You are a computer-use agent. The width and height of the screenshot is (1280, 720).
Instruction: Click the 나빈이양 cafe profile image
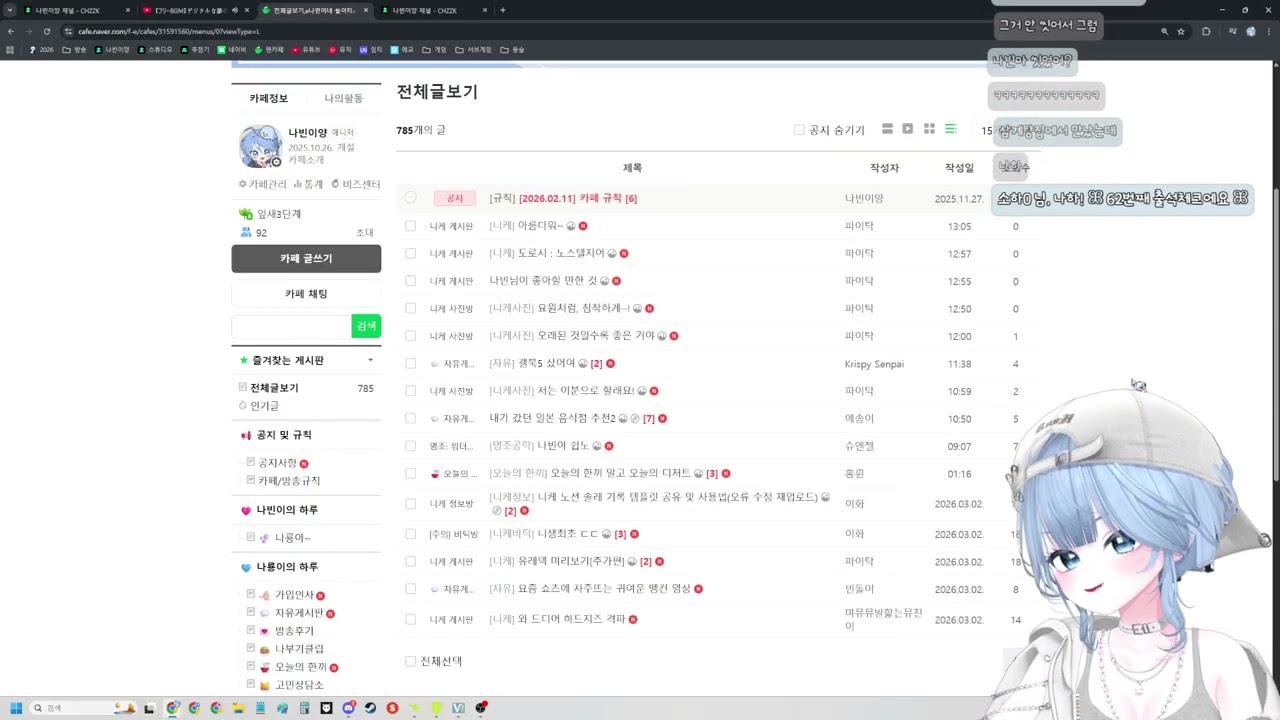[260, 146]
